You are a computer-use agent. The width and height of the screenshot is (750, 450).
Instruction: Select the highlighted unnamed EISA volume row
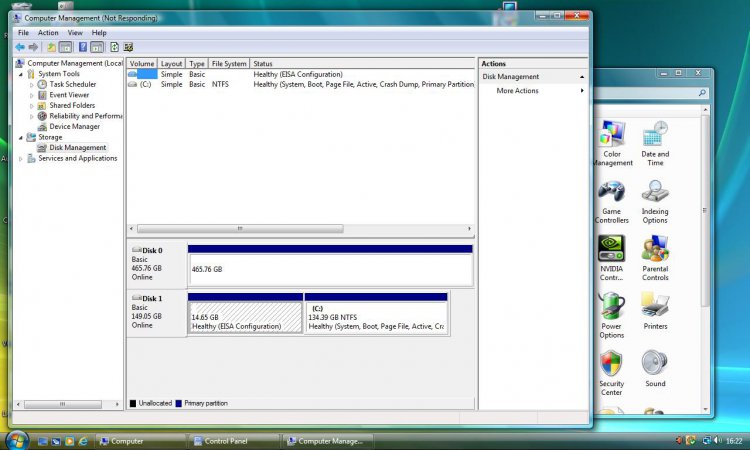[301, 74]
